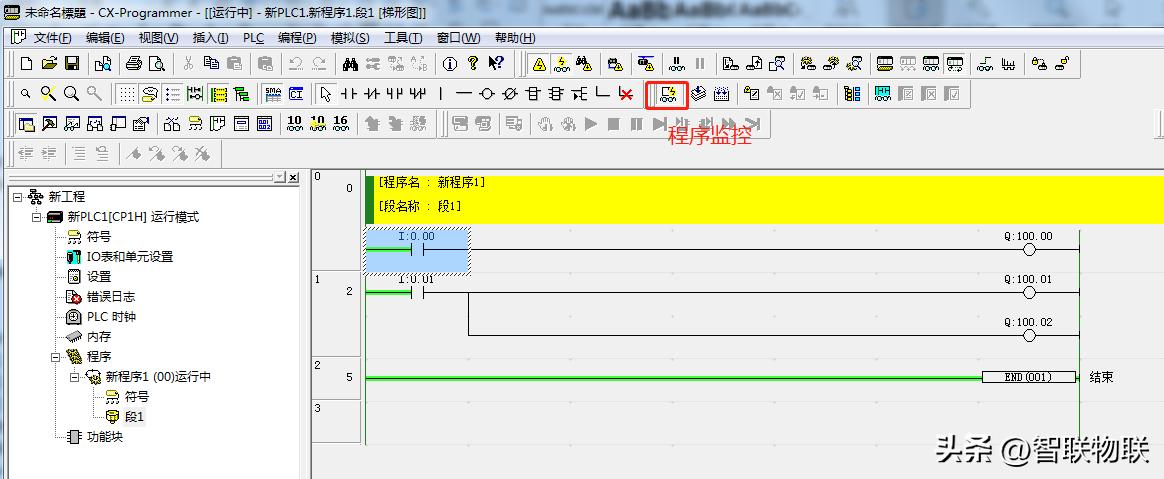
Task: View values in hex 16 format
Action: (x=341, y=124)
